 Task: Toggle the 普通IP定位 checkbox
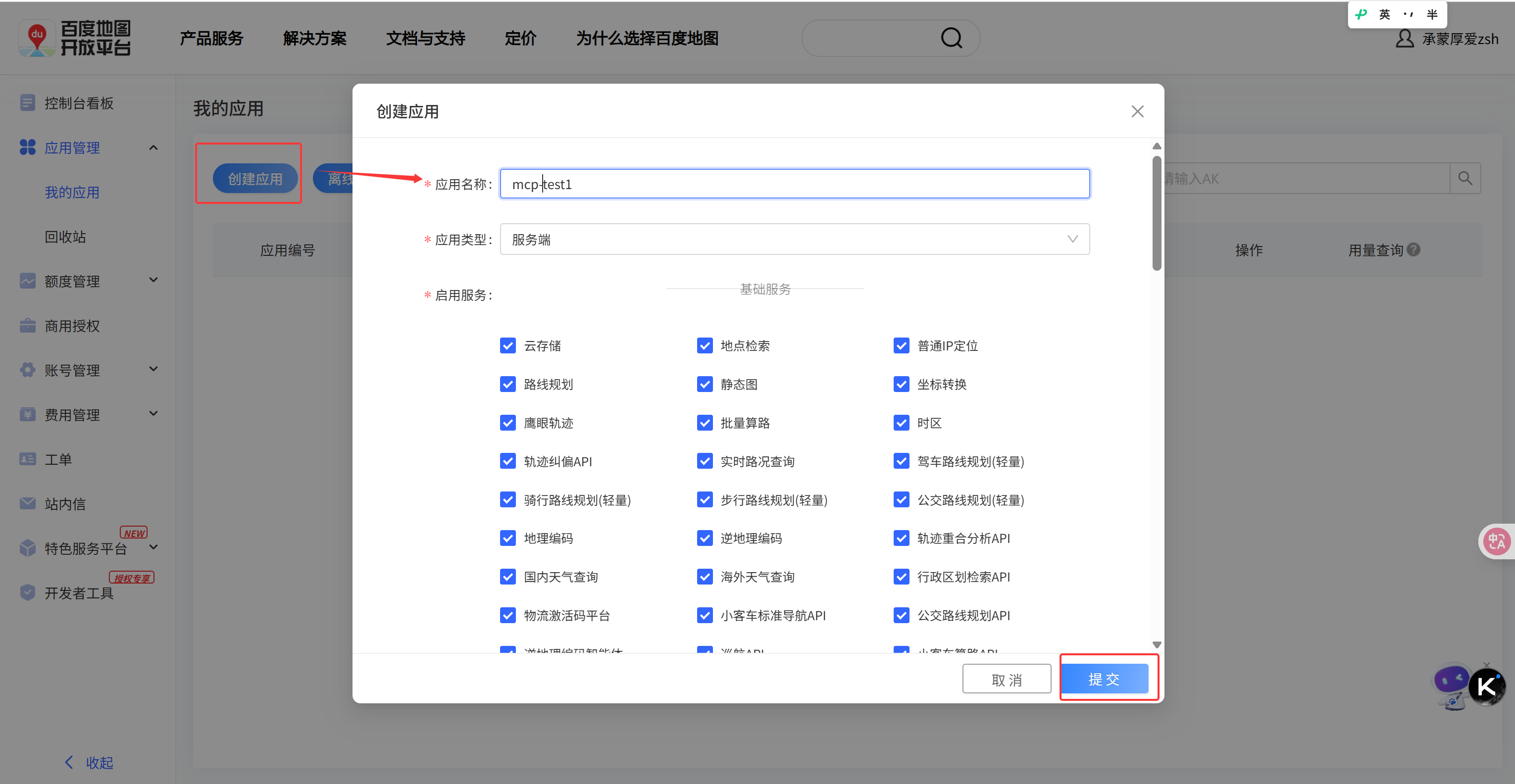coord(901,346)
